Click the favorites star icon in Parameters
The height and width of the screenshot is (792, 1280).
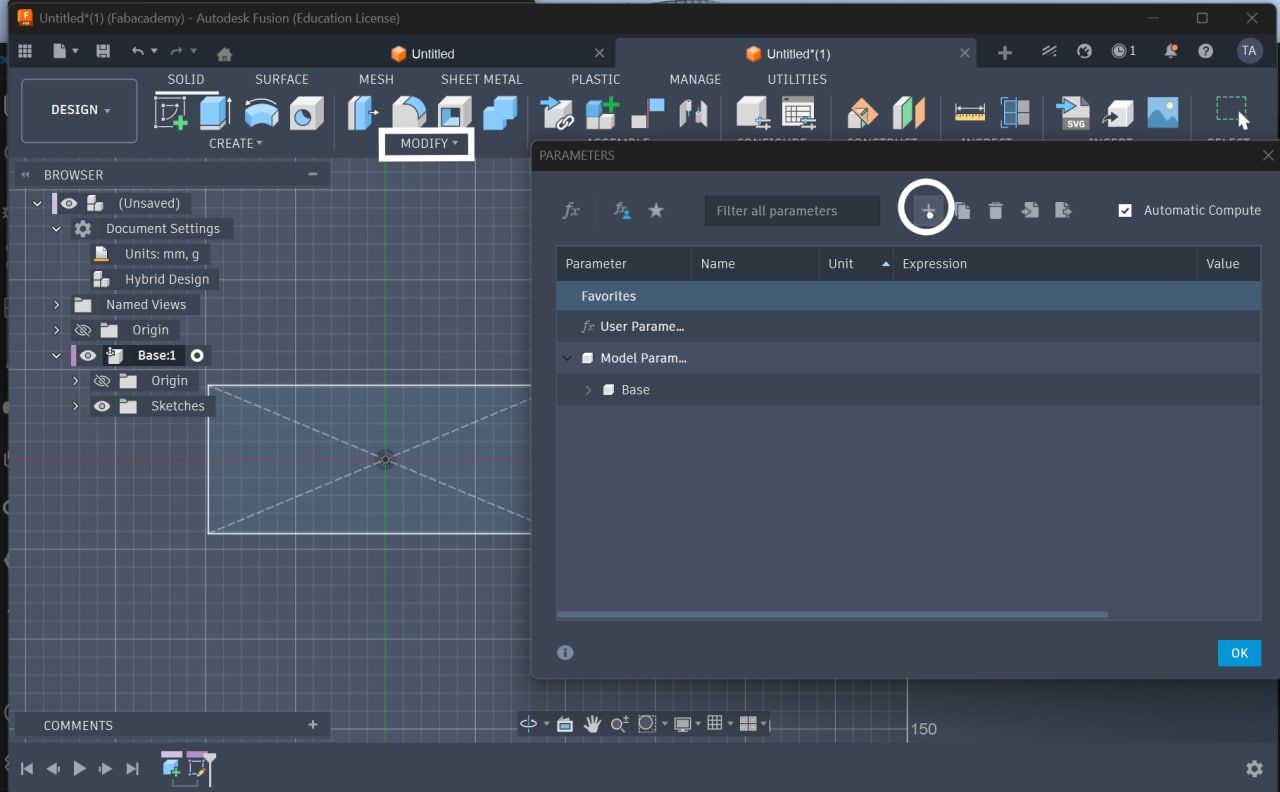[656, 210]
